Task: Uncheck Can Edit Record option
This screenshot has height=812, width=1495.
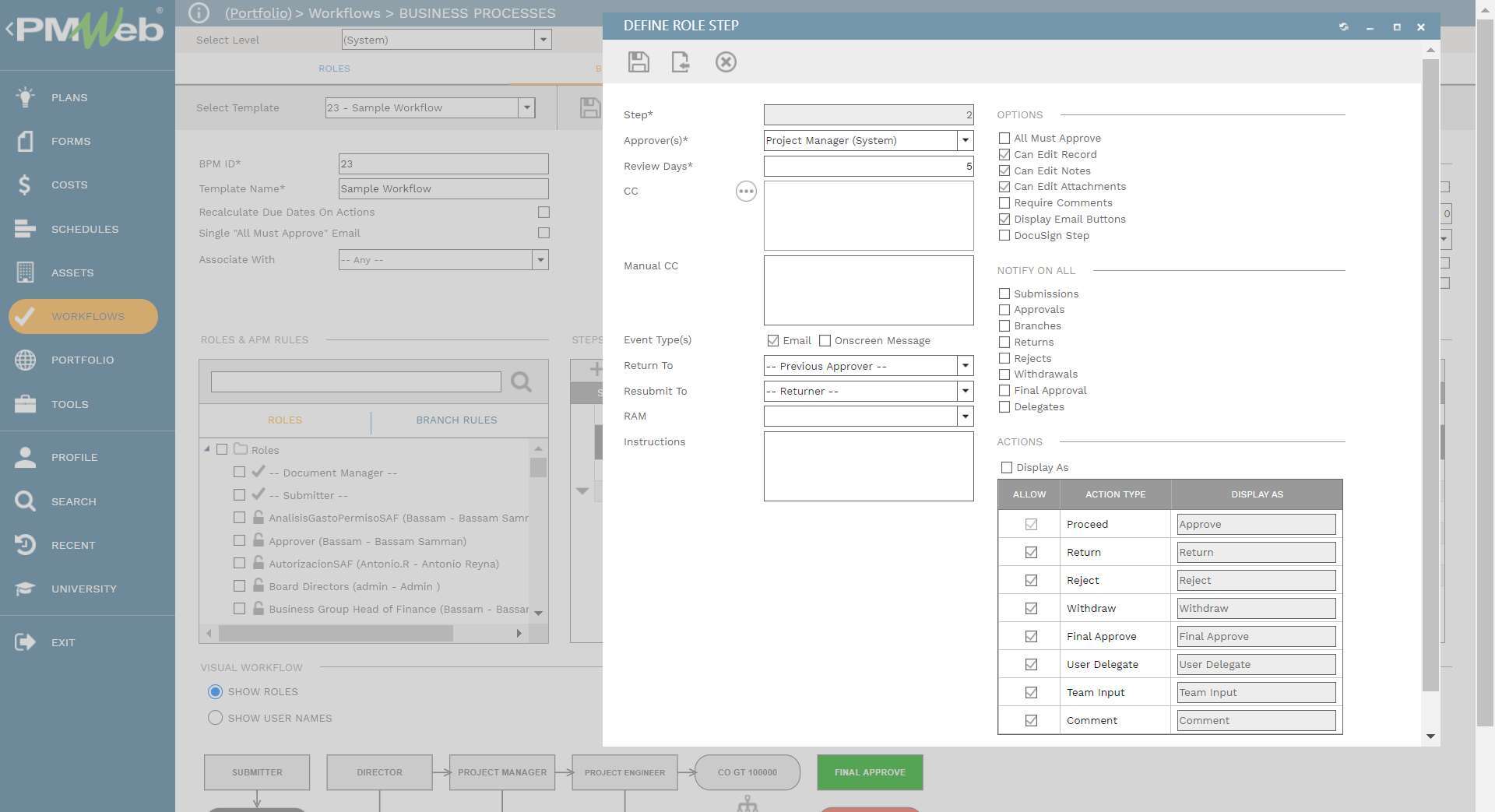Action: coord(1004,154)
